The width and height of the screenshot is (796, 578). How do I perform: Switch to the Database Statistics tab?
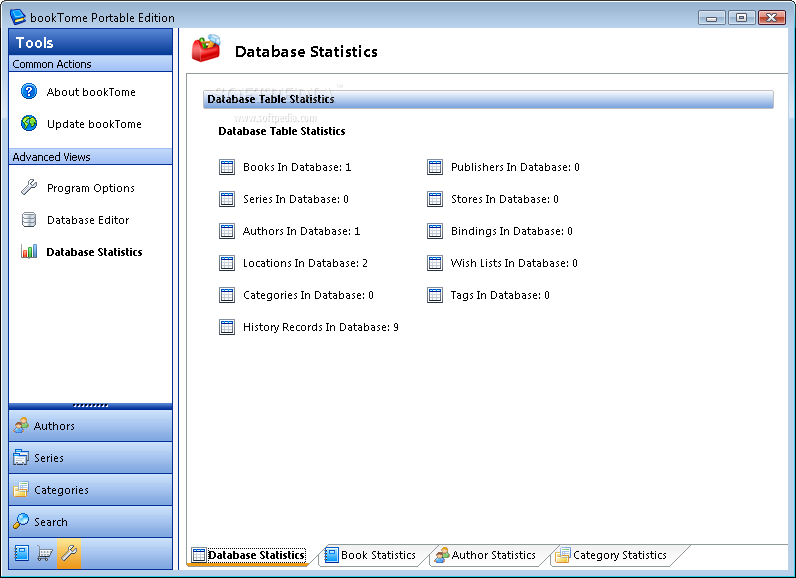click(249, 555)
